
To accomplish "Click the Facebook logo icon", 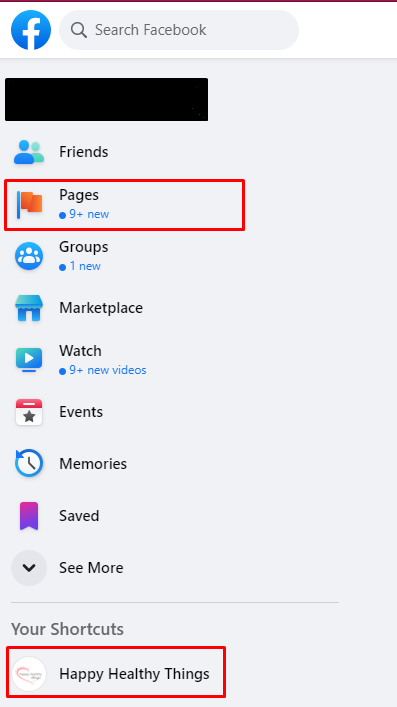I will click(x=31, y=30).
